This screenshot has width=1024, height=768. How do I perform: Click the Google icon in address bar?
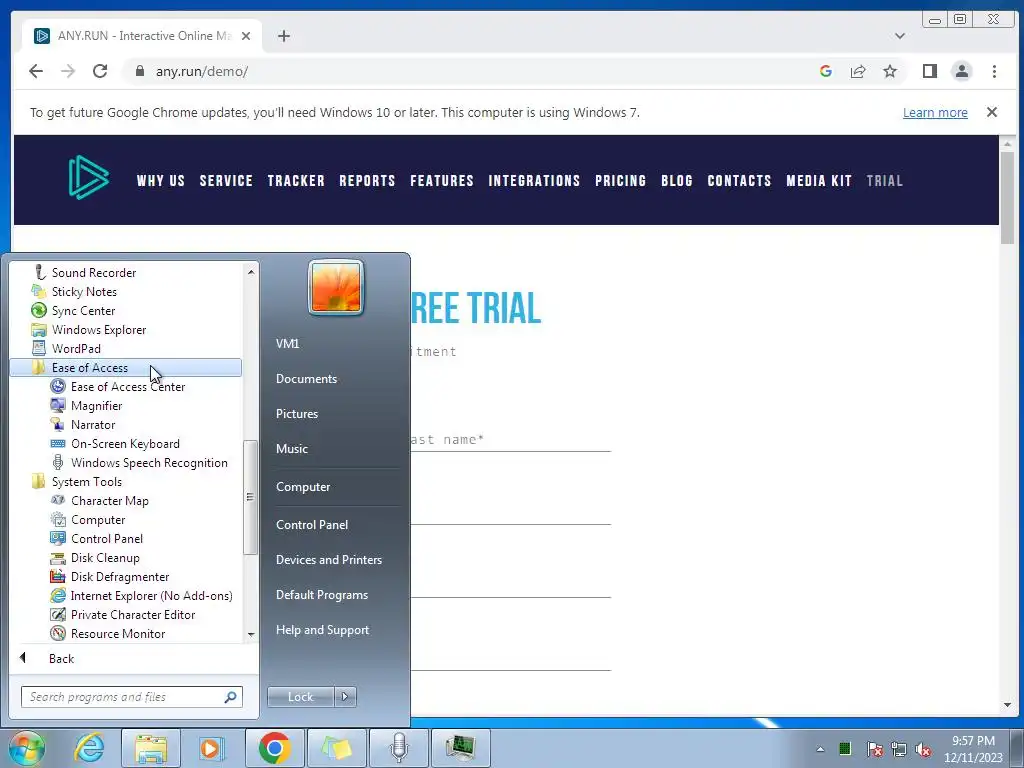coord(825,71)
